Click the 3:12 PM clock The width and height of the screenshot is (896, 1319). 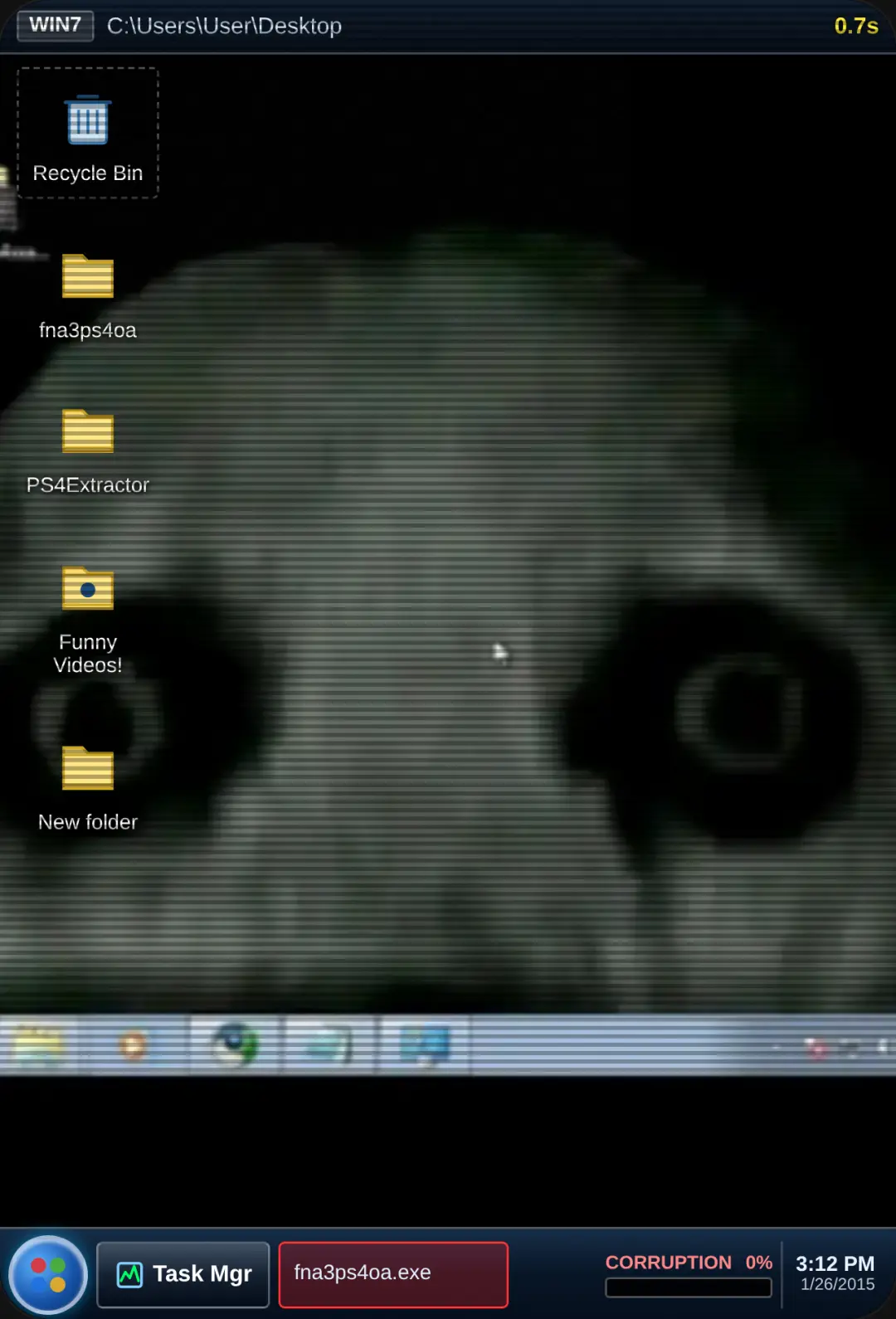coord(835,1263)
